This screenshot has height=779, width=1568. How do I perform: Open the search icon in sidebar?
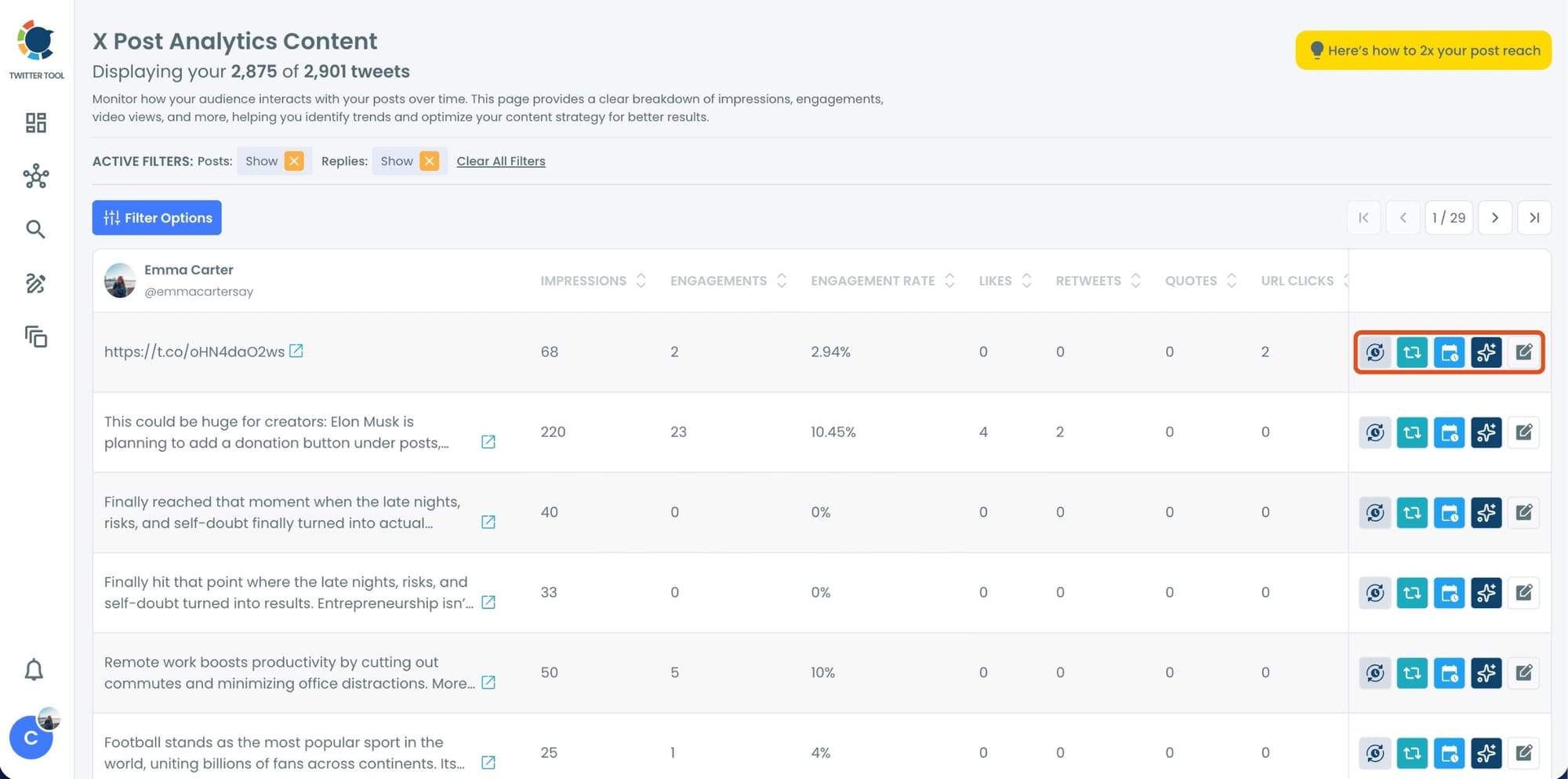pyautogui.click(x=35, y=229)
